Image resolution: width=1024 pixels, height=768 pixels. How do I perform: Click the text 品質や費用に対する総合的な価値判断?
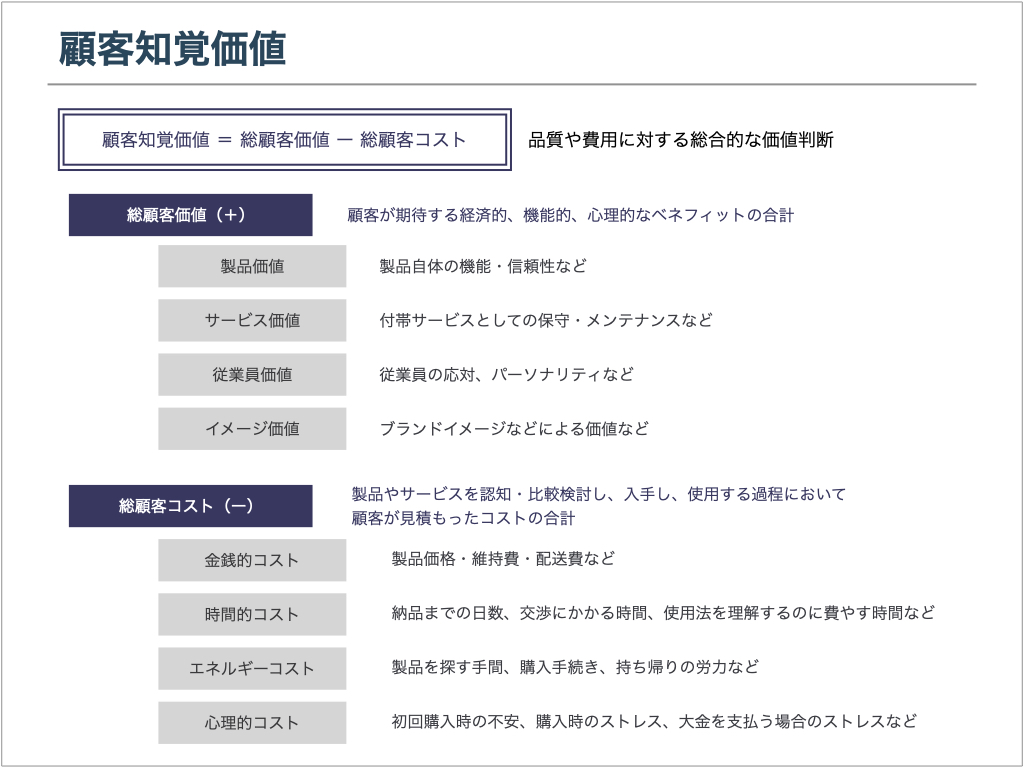(680, 140)
